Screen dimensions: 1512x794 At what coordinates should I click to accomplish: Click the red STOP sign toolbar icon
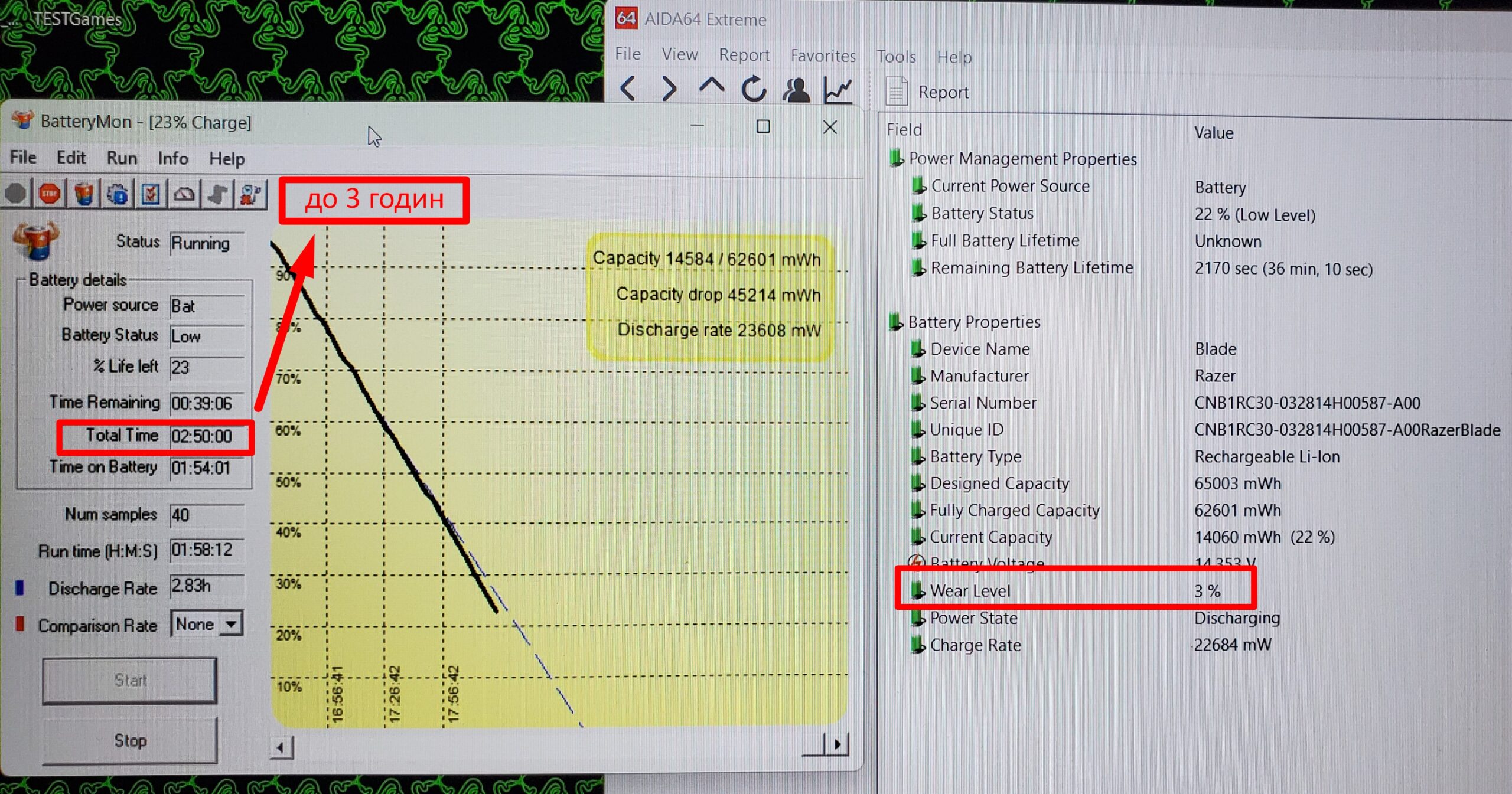[x=50, y=194]
